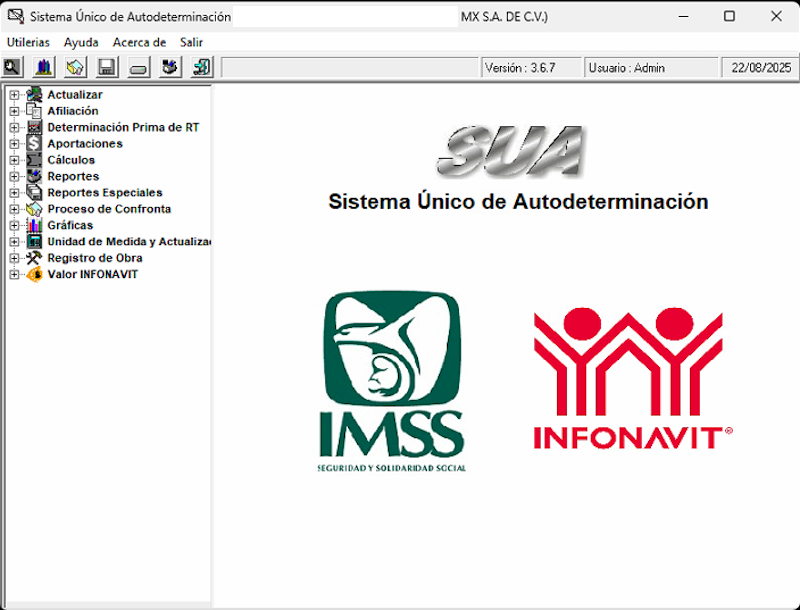Open the Acerca de menu
The height and width of the screenshot is (610, 800).
pos(139,42)
